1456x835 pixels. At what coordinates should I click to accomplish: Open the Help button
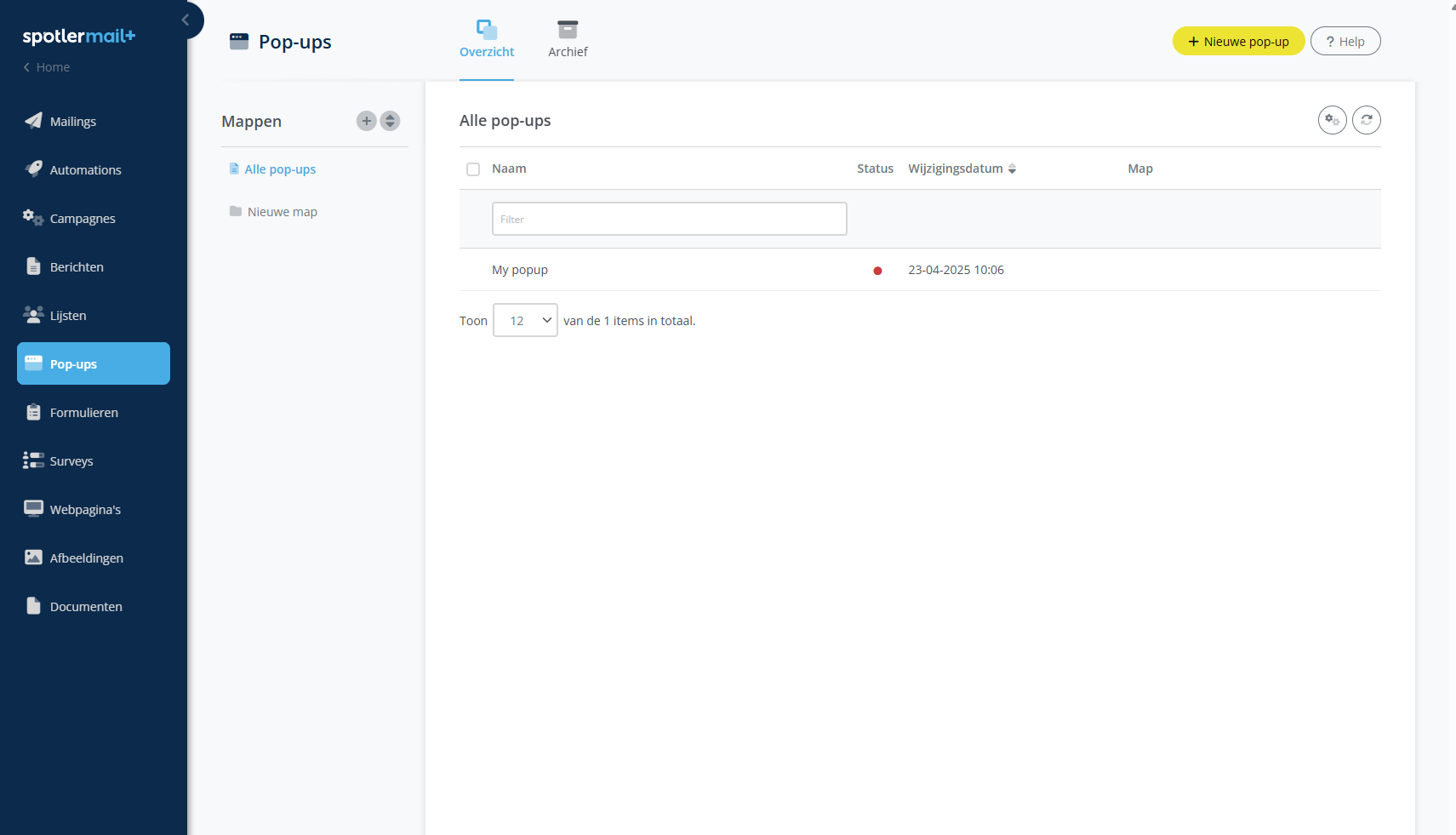click(1345, 42)
